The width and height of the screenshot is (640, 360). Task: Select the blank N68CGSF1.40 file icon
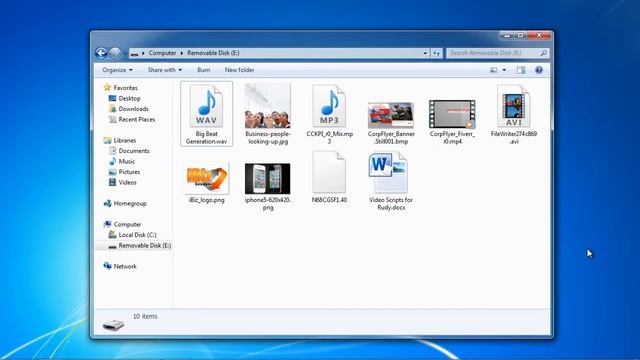point(329,172)
